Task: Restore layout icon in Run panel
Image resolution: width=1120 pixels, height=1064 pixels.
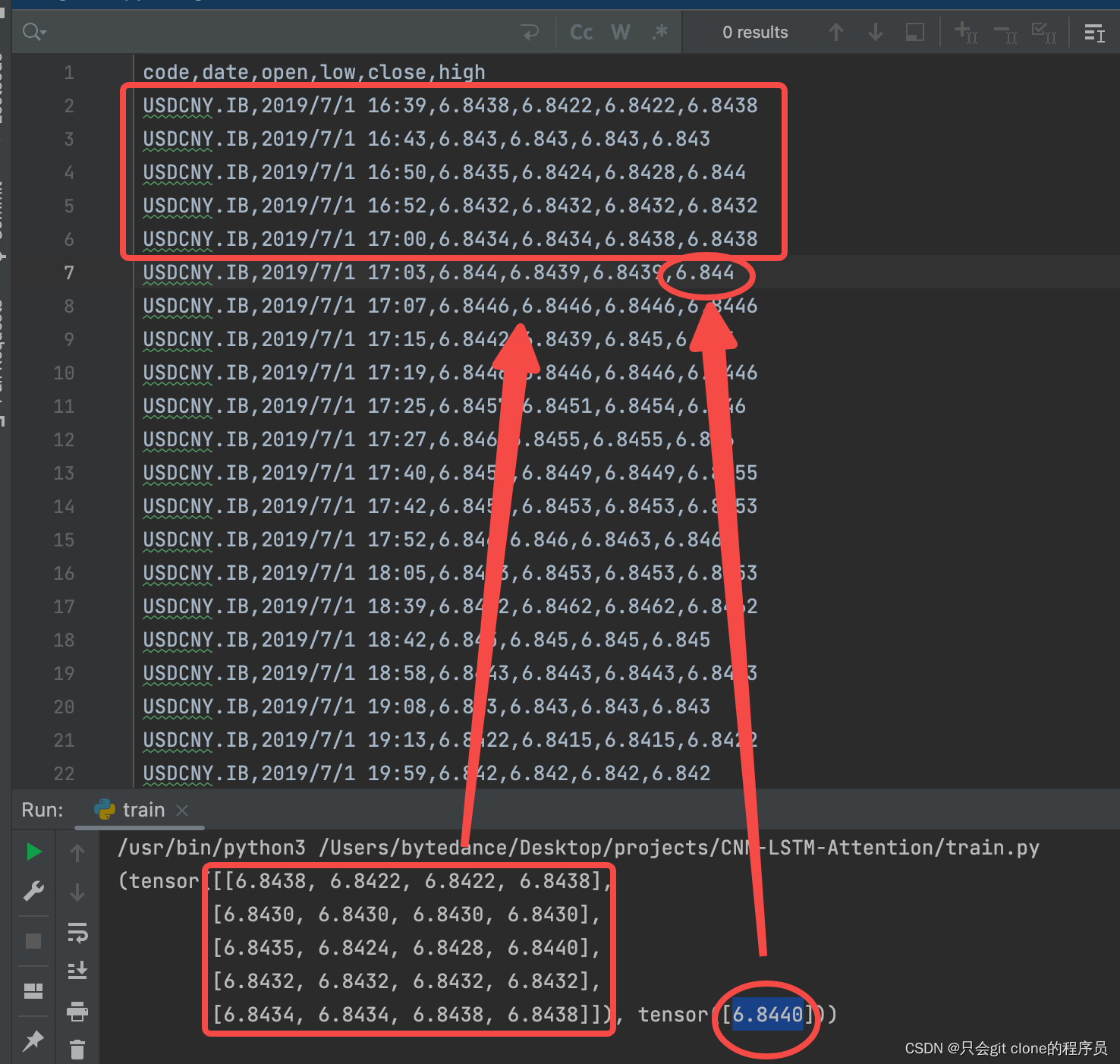Action: (33, 990)
